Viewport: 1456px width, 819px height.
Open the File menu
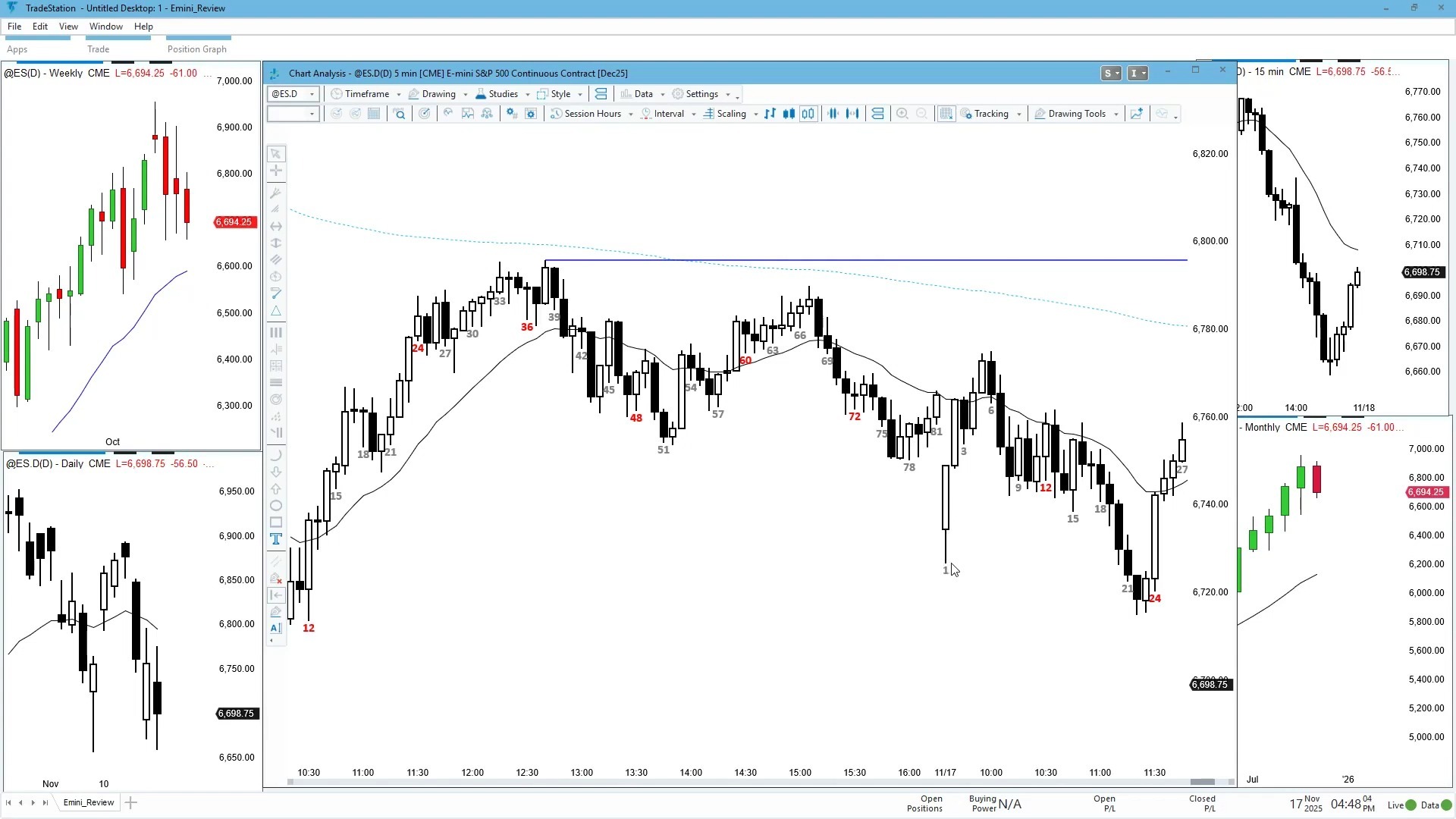(x=14, y=27)
